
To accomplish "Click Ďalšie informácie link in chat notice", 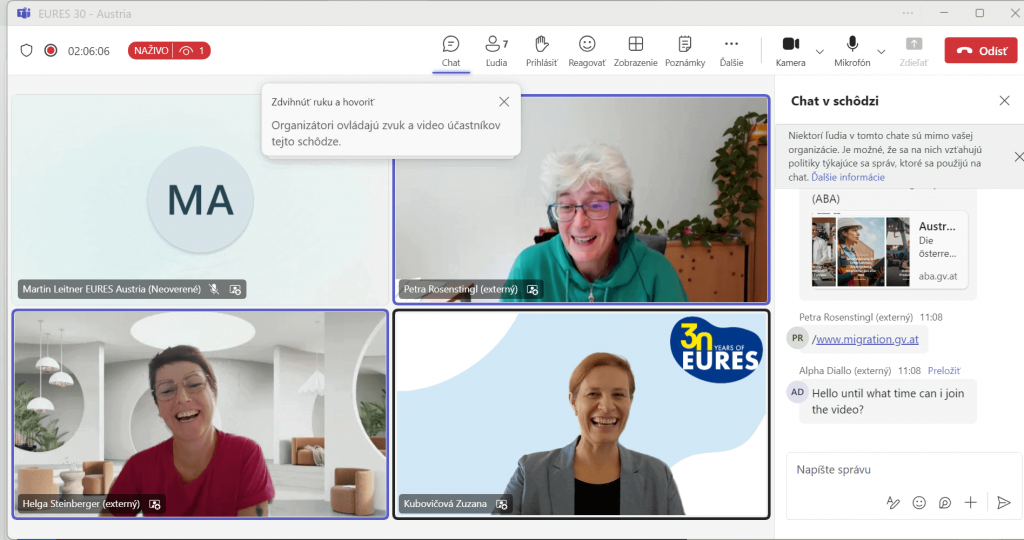I will pos(848,177).
